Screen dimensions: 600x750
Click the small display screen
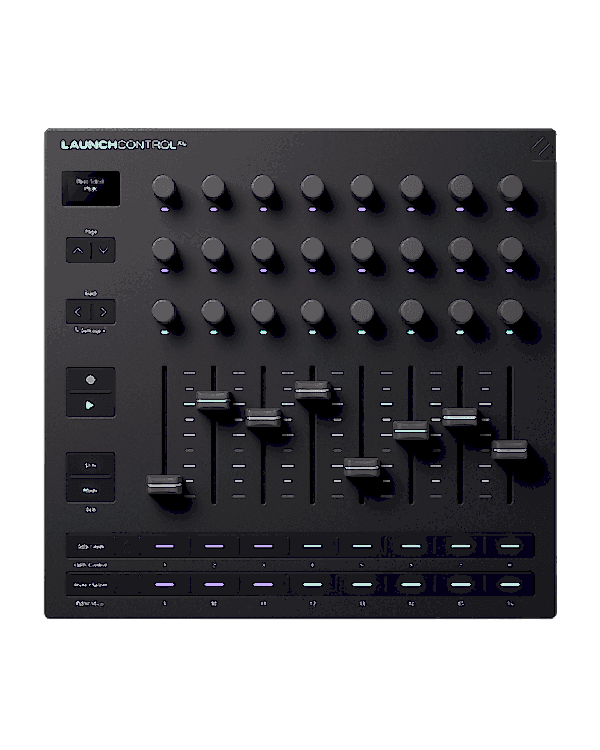[x=91, y=188]
